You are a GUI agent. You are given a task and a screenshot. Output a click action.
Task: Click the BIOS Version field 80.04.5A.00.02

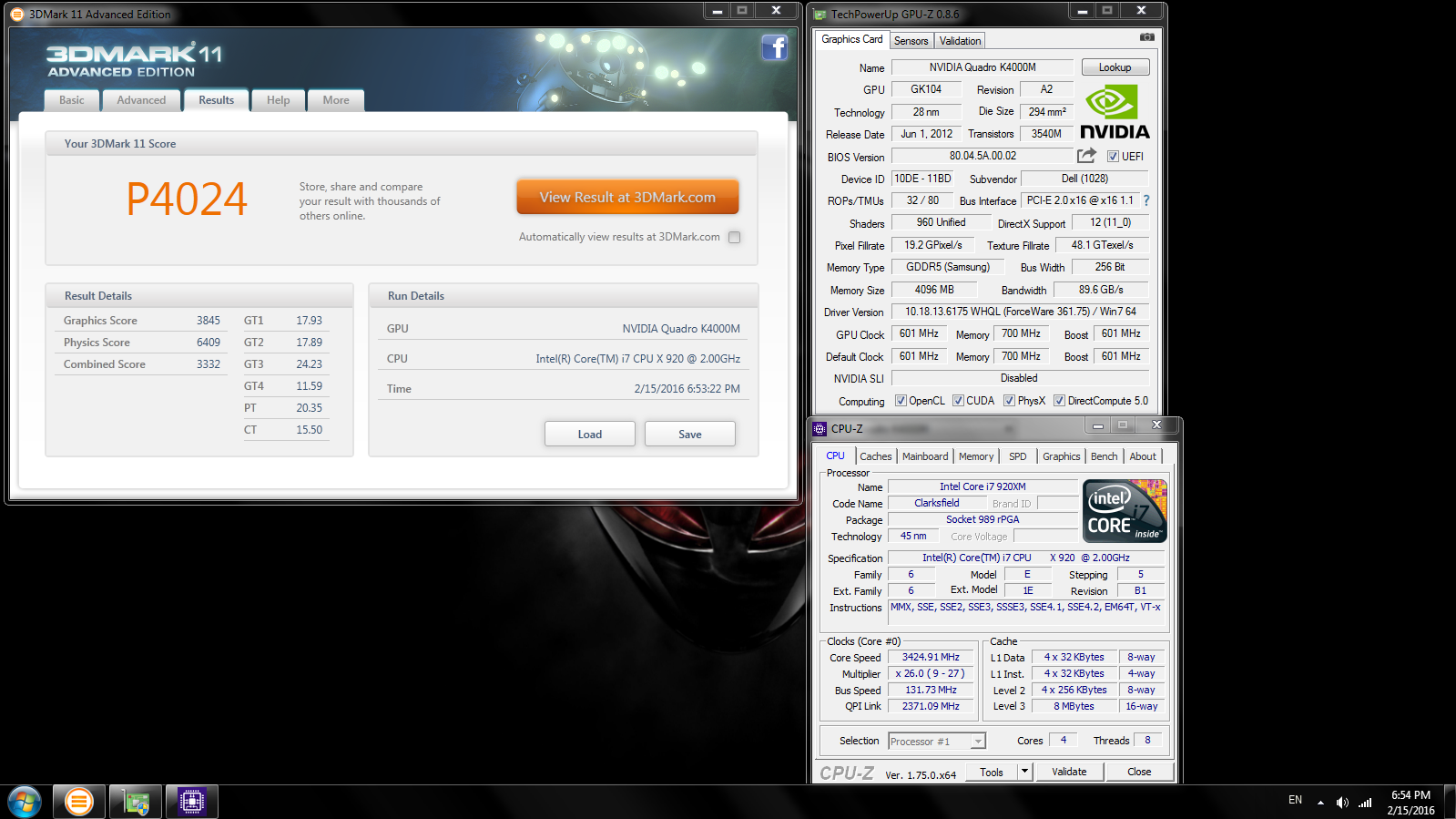coord(983,156)
